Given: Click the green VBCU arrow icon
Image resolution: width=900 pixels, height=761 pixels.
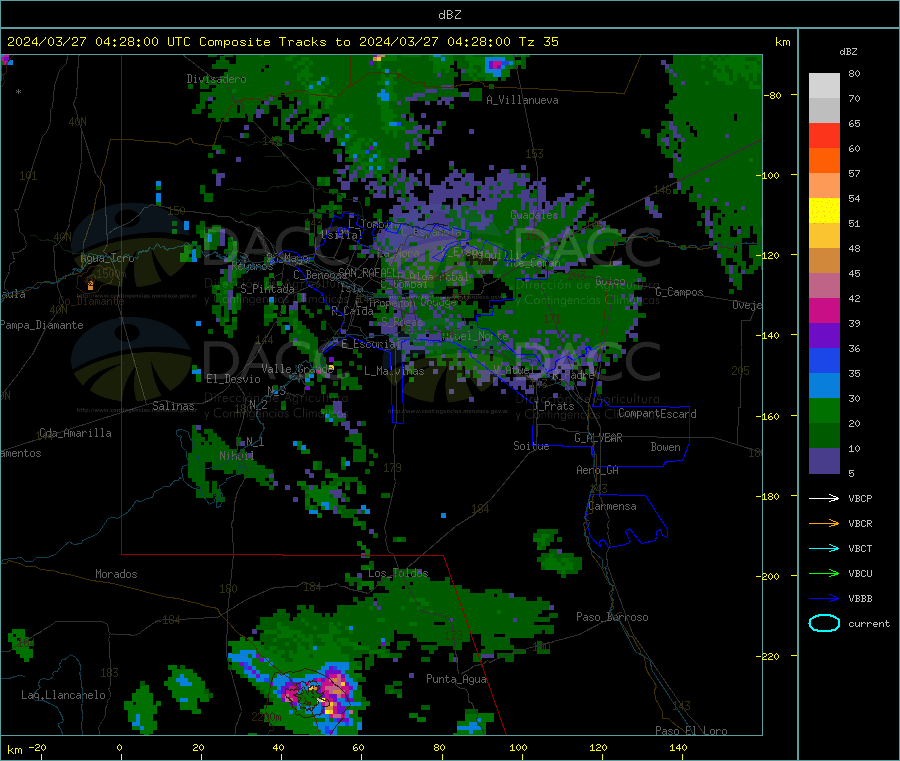Looking at the screenshot, I should pyautogui.click(x=824, y=573).
